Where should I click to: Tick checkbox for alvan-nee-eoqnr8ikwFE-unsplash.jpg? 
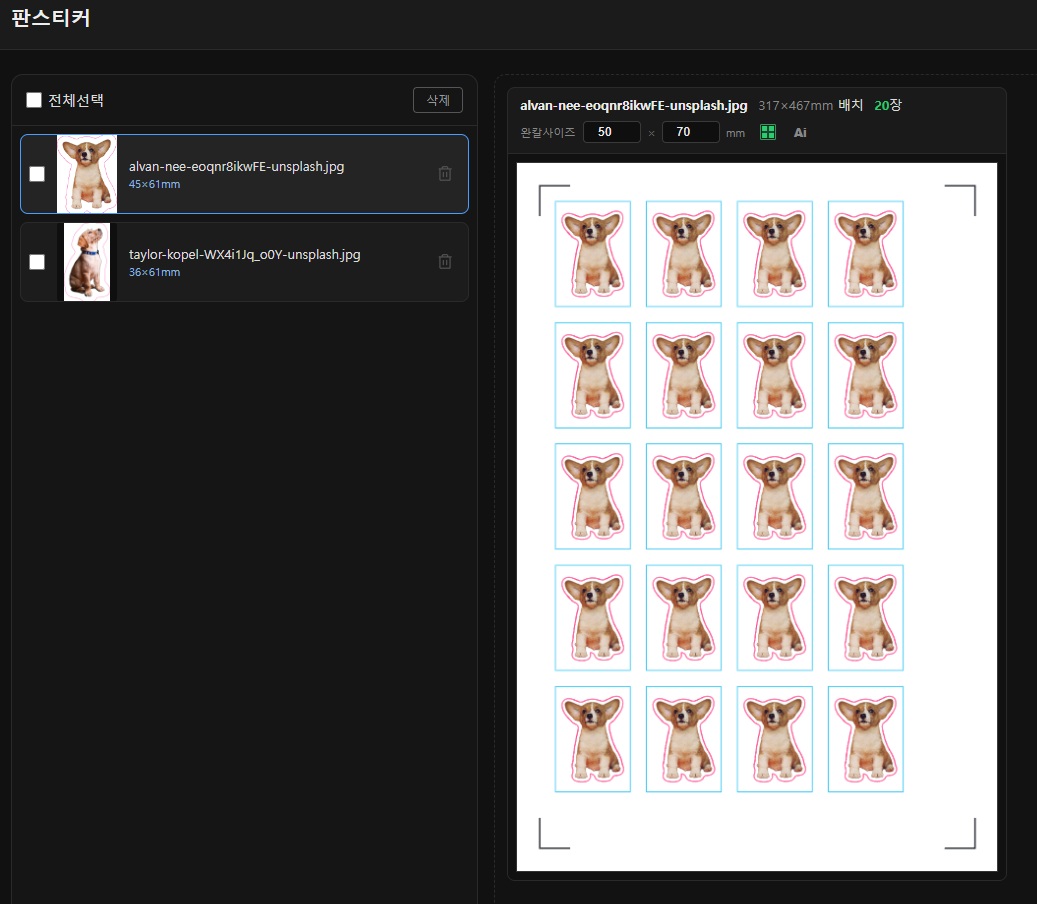tap(37, 174)
